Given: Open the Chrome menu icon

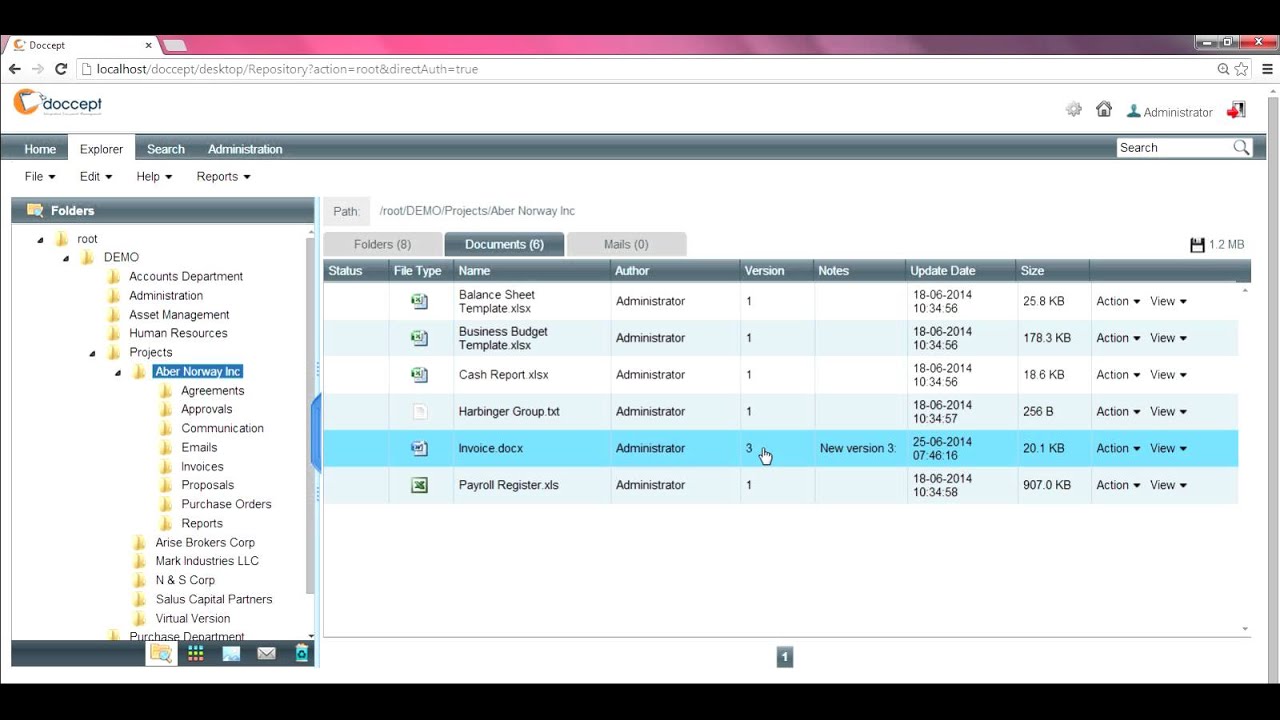Looking at the screenshot, I should (x=1268, y=69).
